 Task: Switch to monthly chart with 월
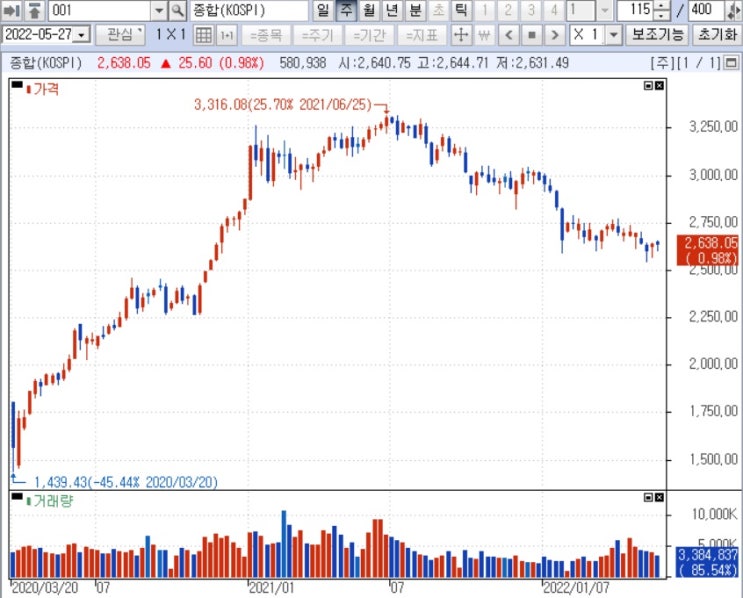tap(369, 10)
